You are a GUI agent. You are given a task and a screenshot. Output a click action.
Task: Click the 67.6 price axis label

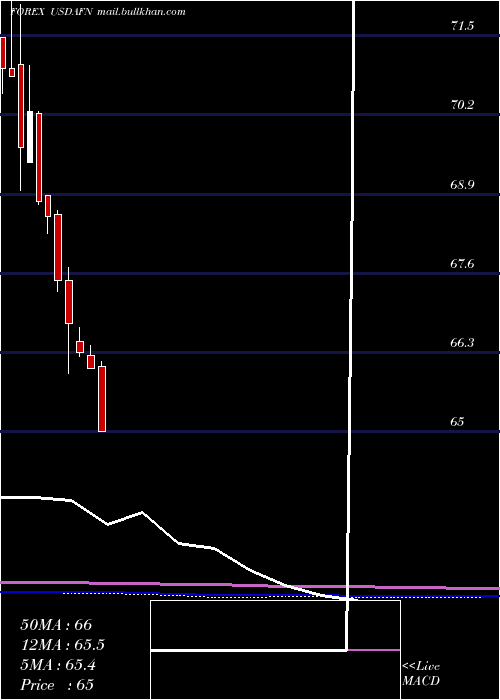pos(462,264)
